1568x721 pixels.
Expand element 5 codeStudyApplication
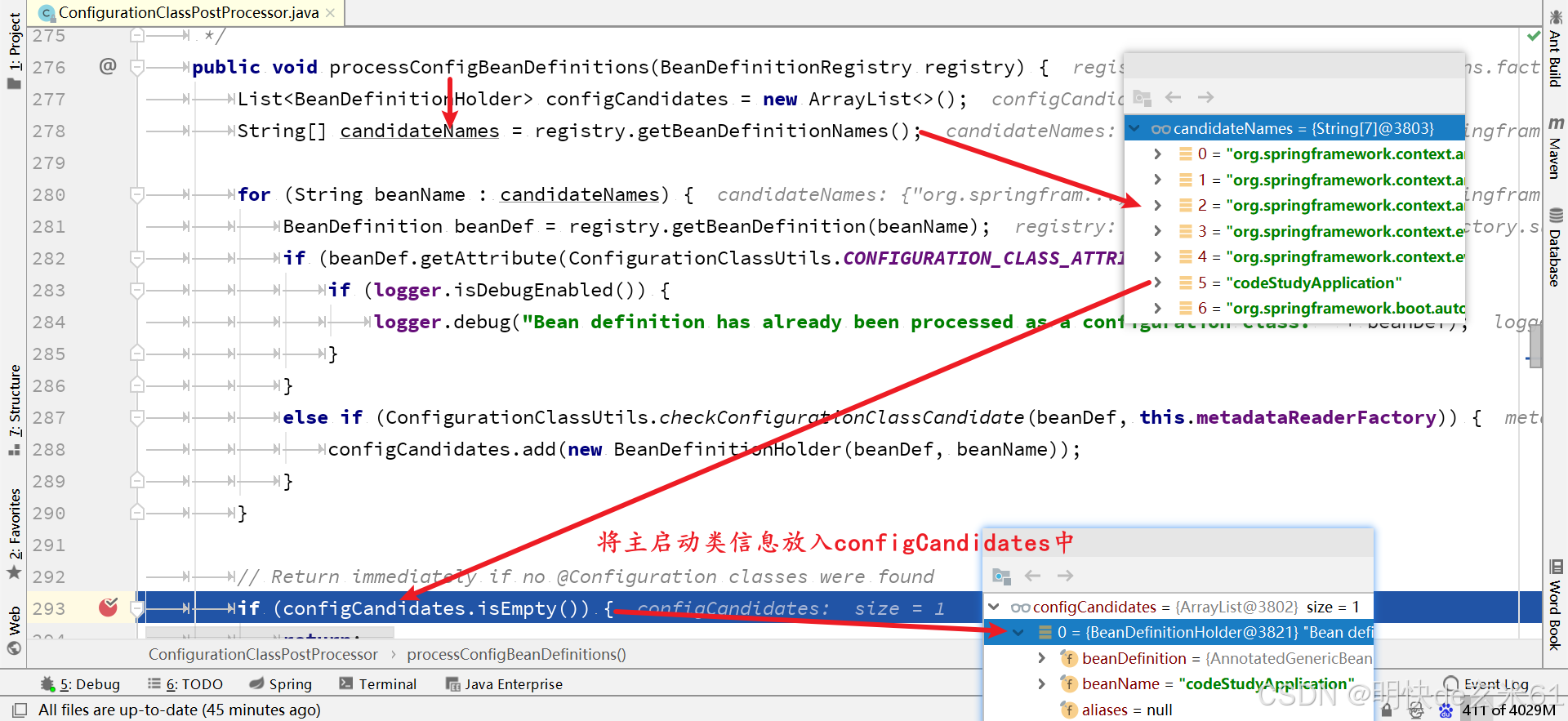1157,283
